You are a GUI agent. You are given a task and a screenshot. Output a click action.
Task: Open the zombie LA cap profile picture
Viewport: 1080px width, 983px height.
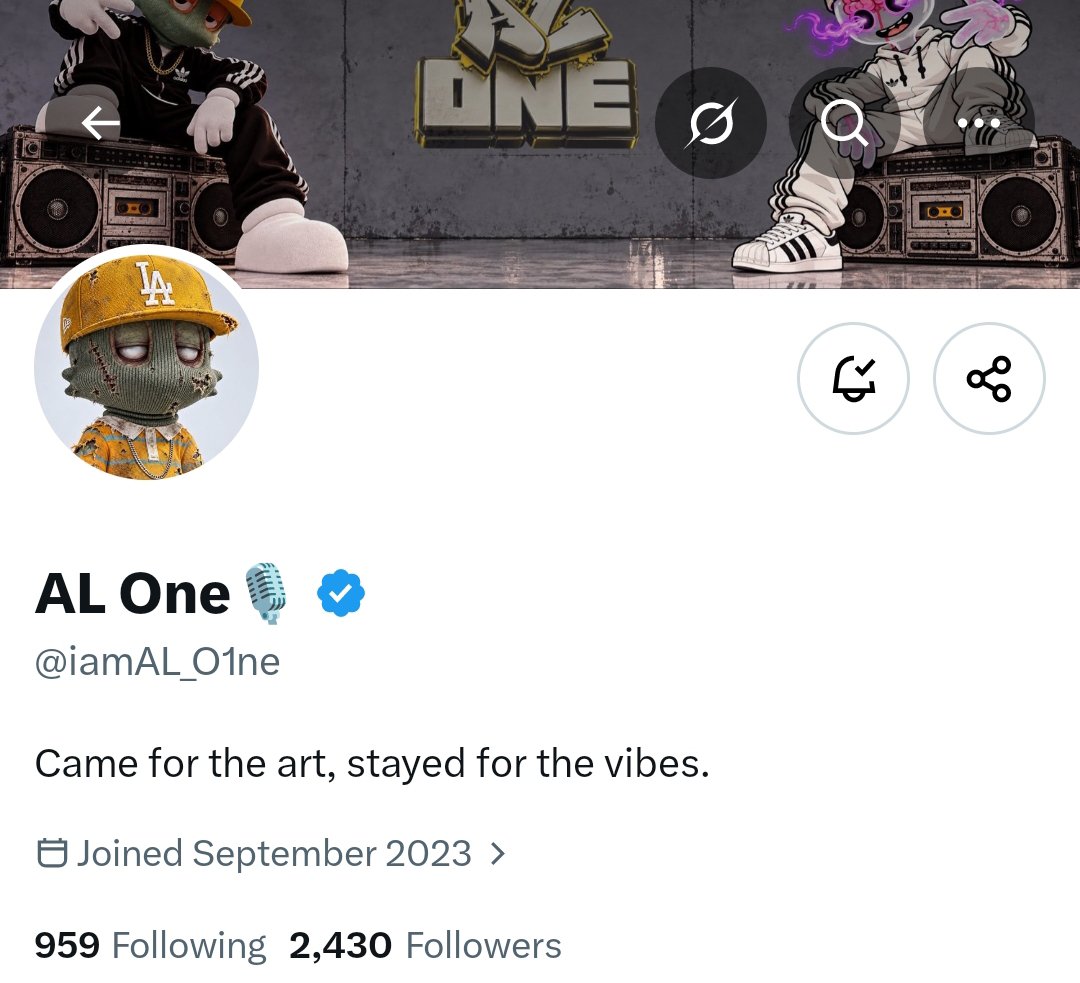(147, 366)
